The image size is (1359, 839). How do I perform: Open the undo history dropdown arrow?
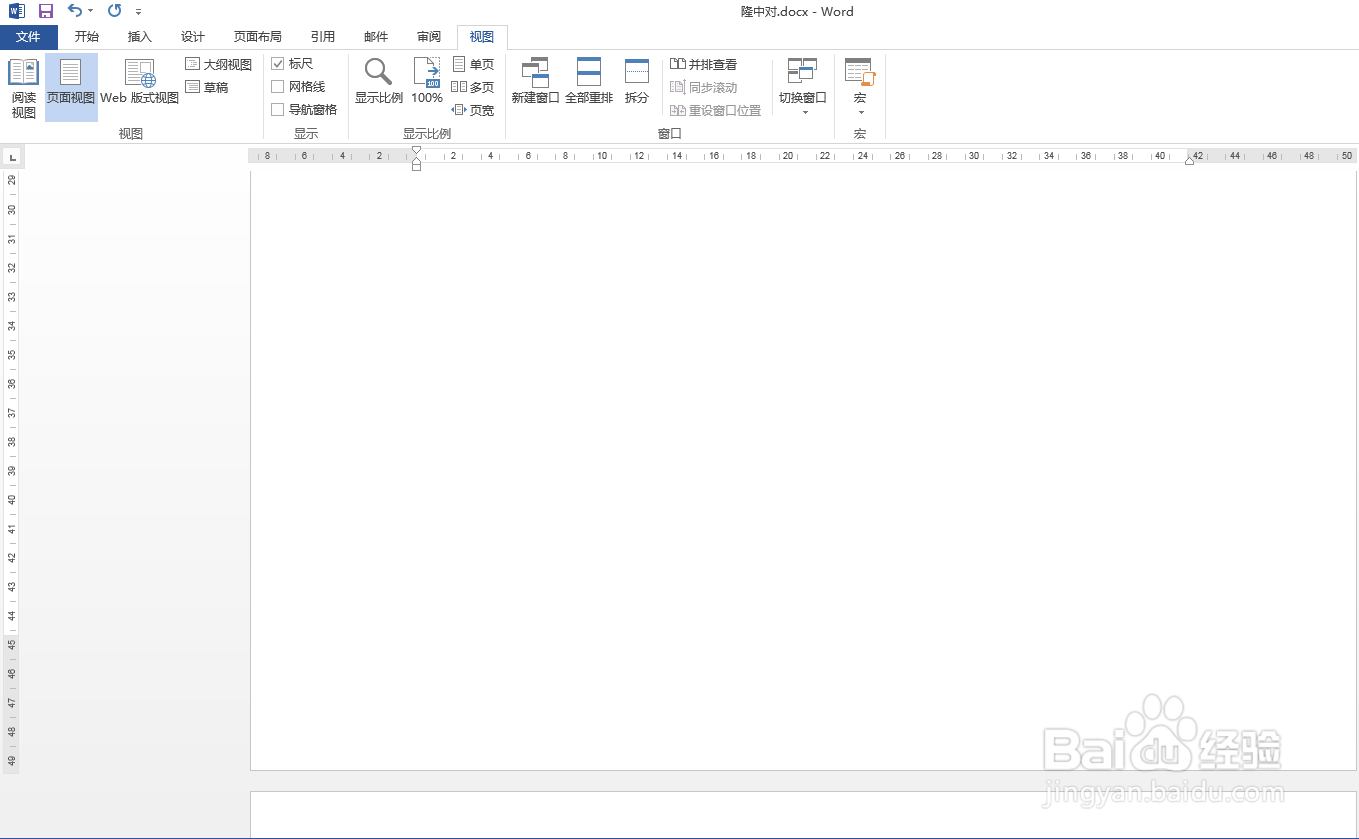[x=90, y=11]
